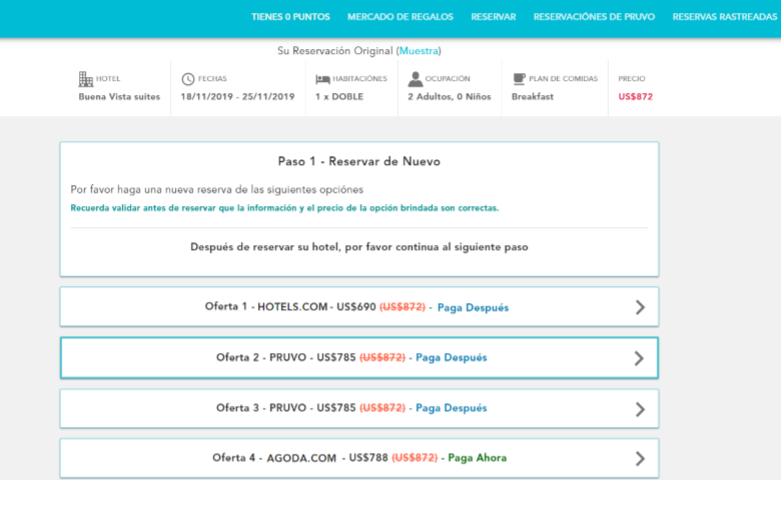The height and width of the screenshot is (517, 781).
Task: Expand Oferta 1 with its right chevron
Action: (640, 307)
